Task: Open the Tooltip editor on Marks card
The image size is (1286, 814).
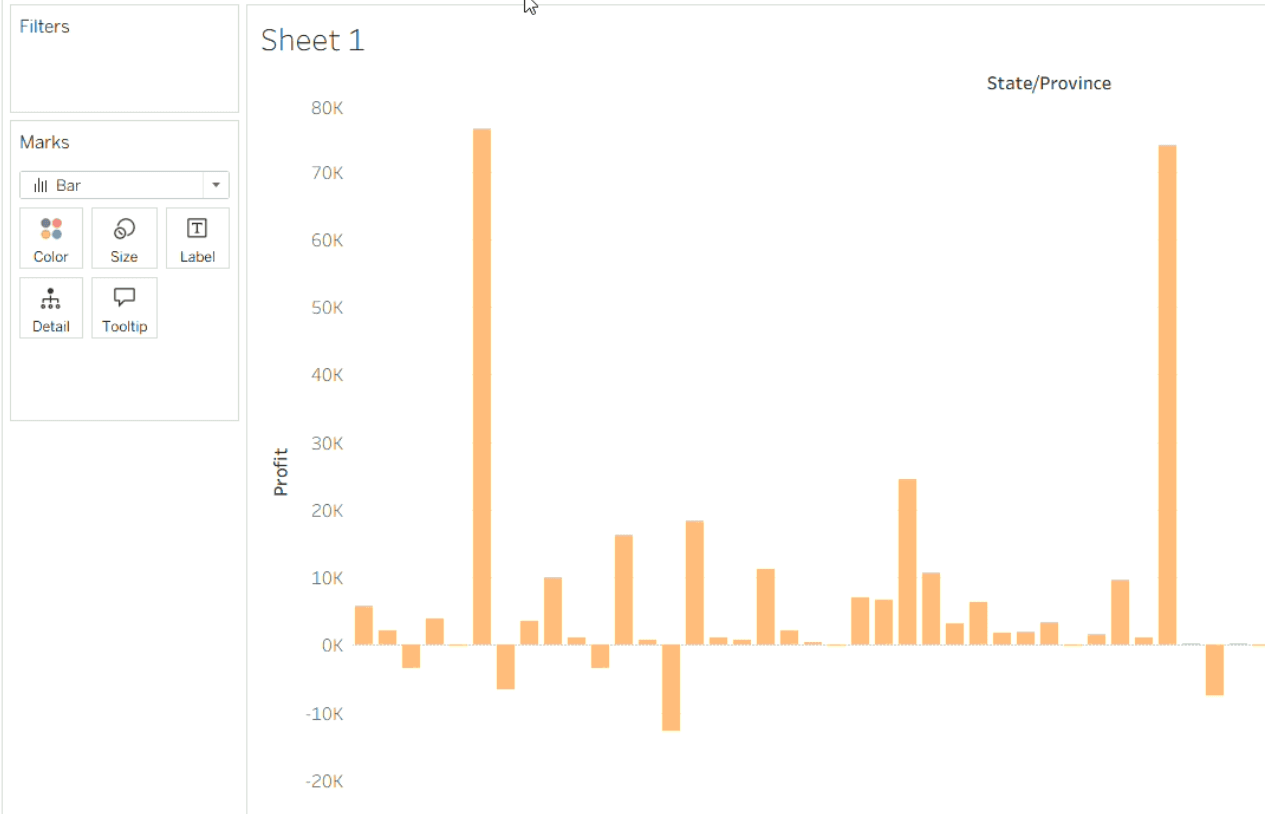Action: coord(124,308)
